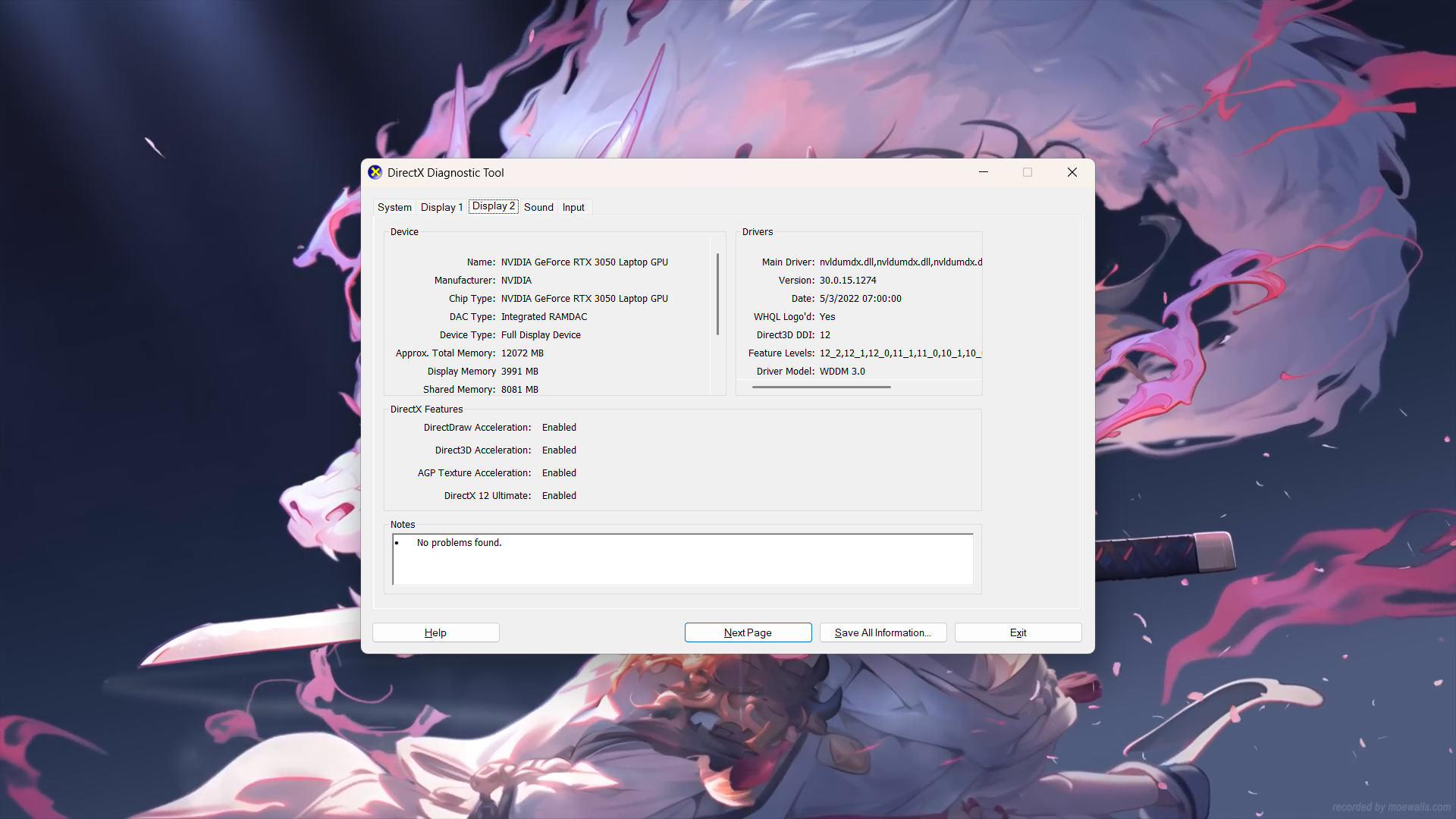Click the Approx. Total Memory label
The image size is (1456, 819).
445,353
